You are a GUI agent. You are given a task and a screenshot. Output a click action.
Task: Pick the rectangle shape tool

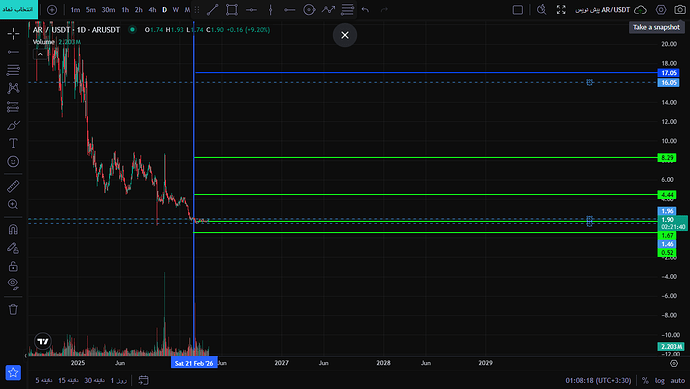tap(232, 10)
